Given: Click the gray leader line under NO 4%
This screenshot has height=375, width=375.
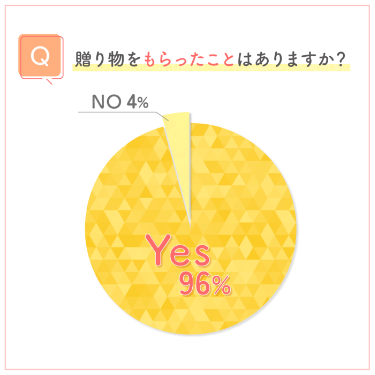Looking at the screenshot, I should [x=123, y=114].
